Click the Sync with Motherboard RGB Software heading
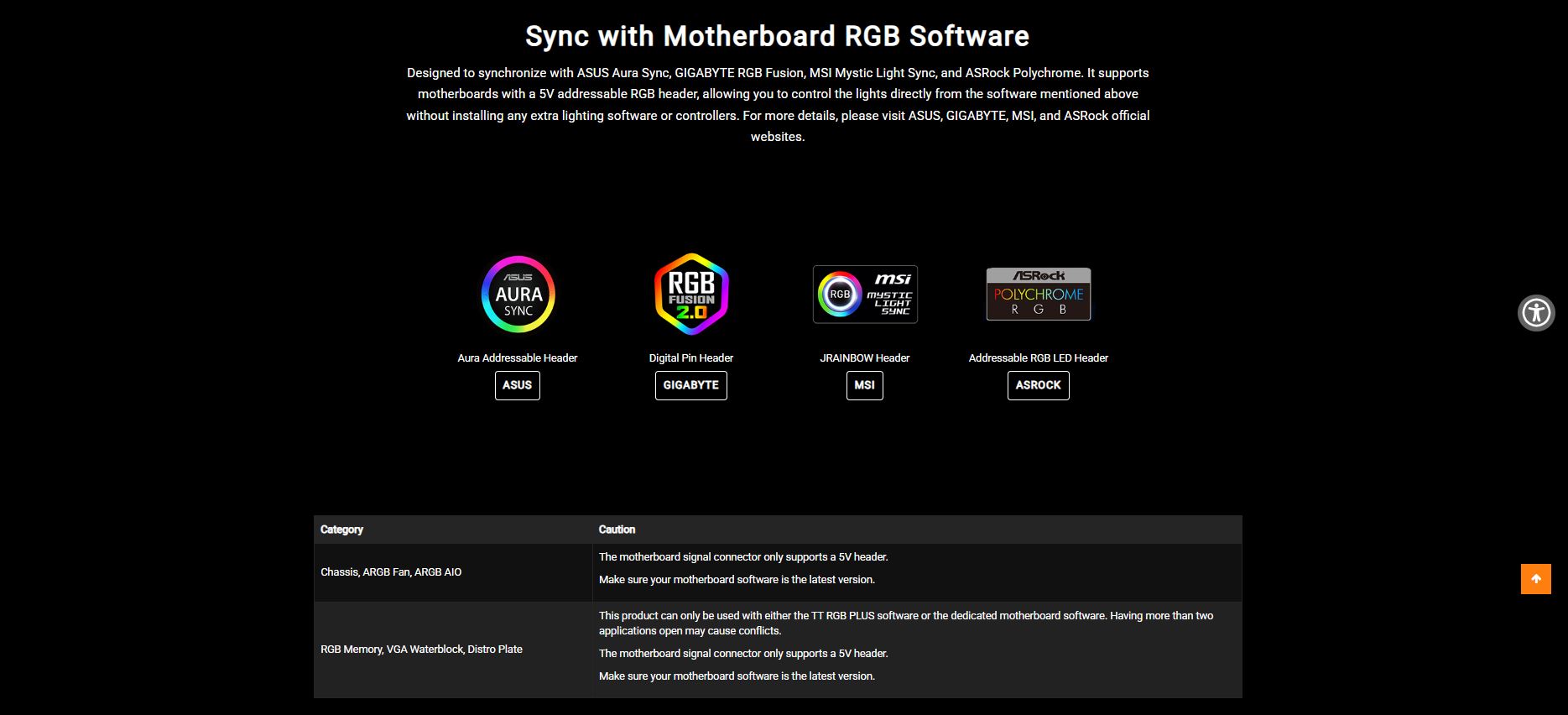1568x715 pixels. click(x=777, y=36)
